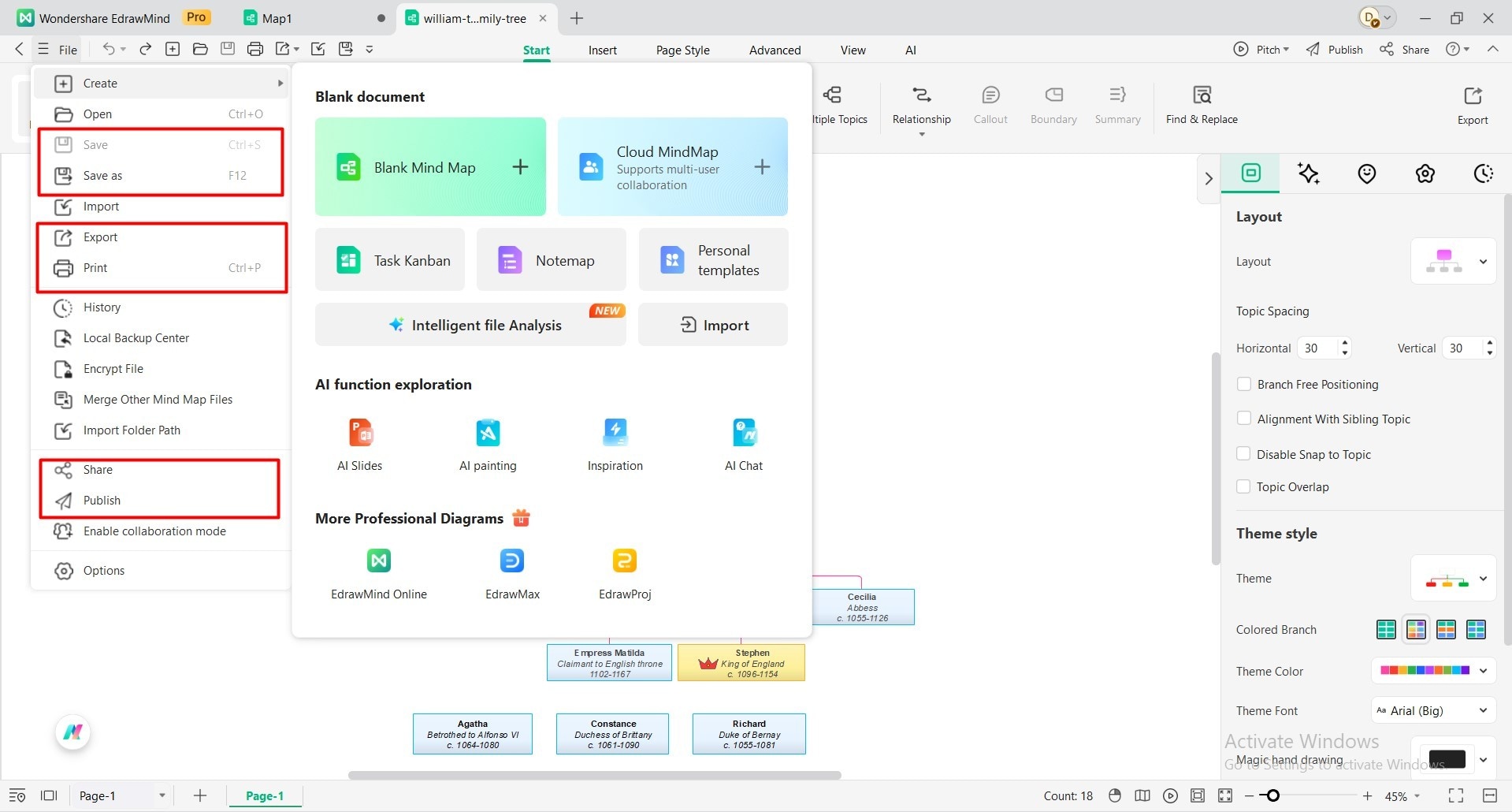Pick a different Theme Color palette
The width and height of the screenshot is (1512, 812).
tap(1484, 671)
